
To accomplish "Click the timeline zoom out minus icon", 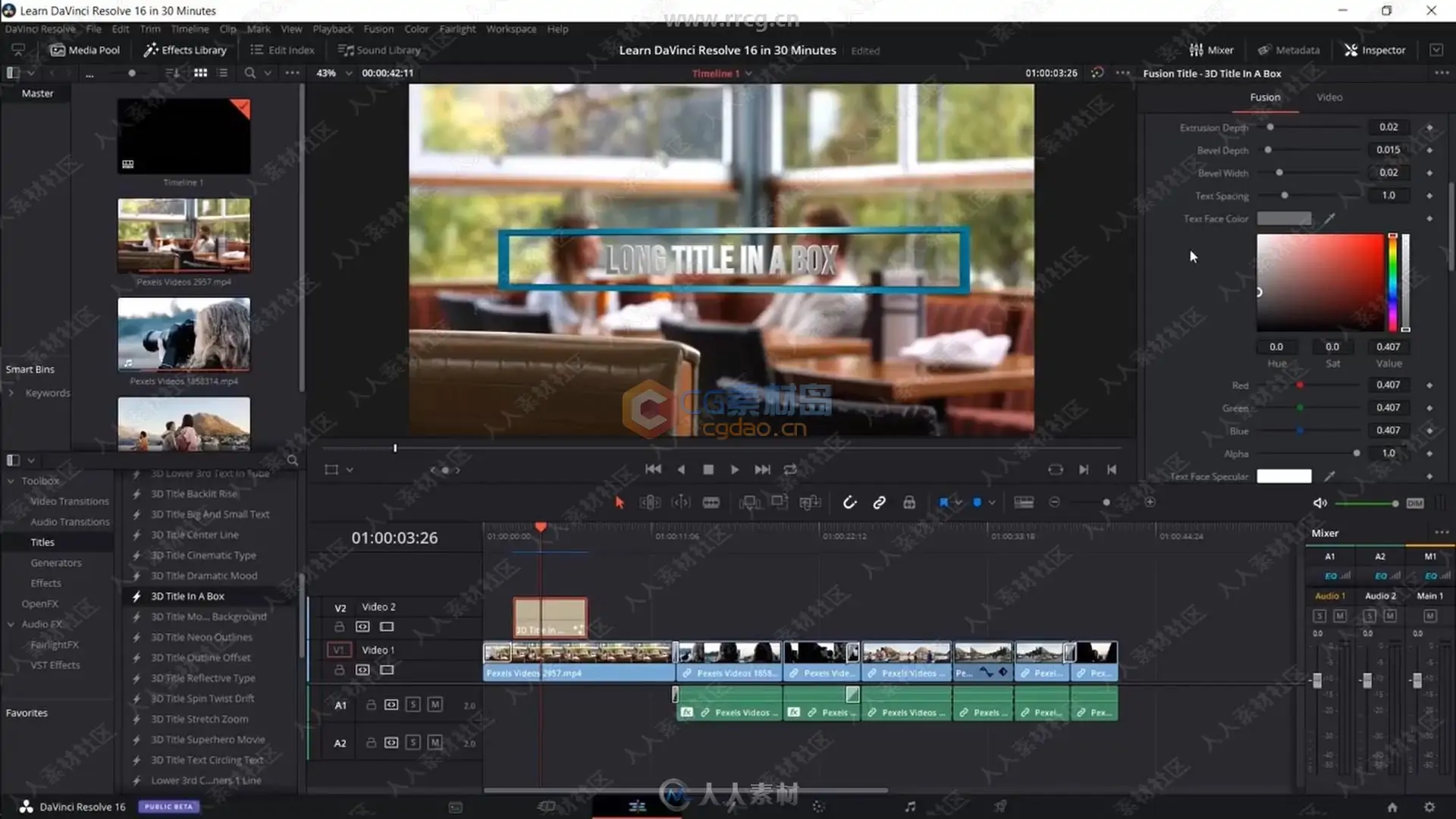I will click(x=1054, y=502).
